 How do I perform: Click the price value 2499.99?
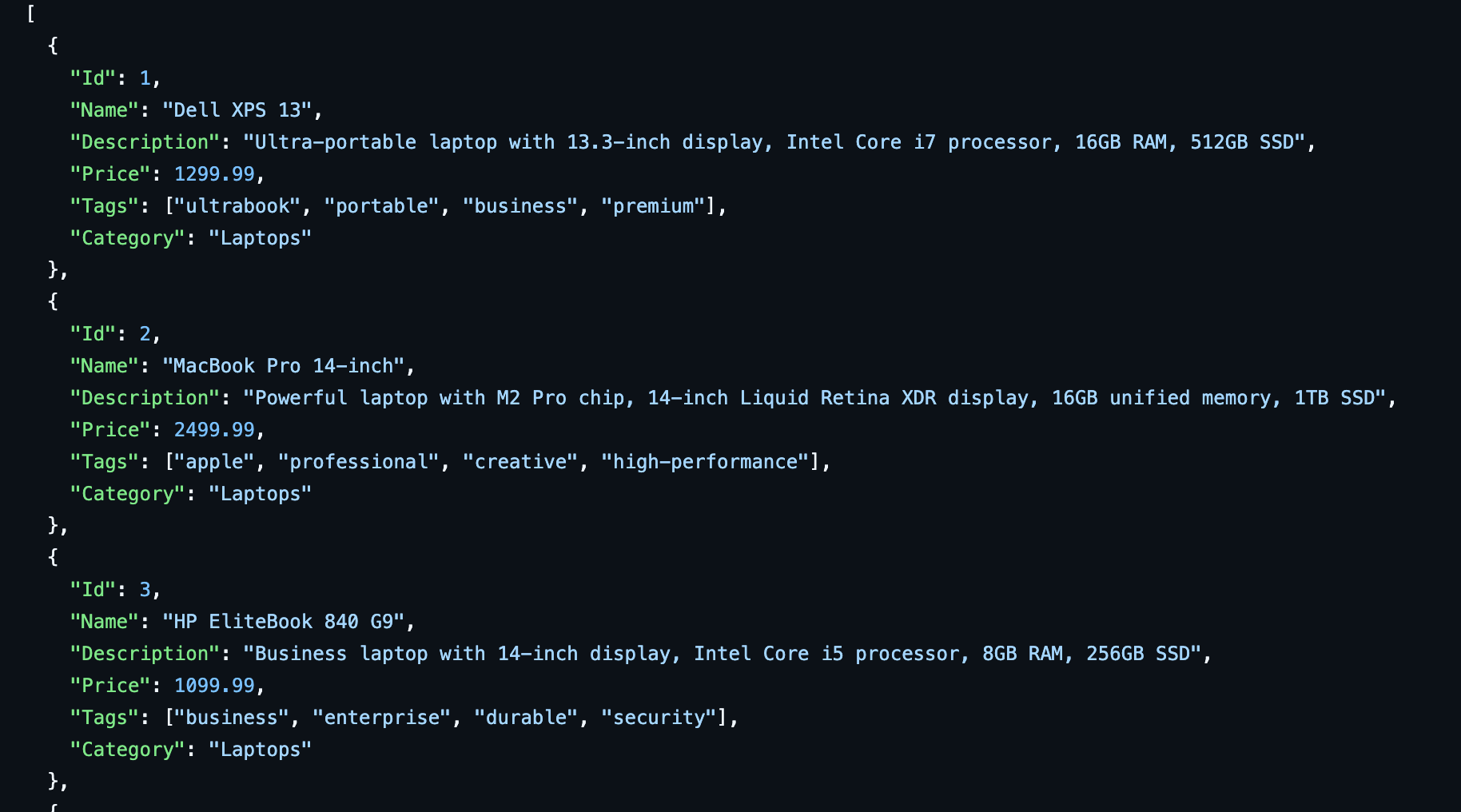[x=214, y=429]
